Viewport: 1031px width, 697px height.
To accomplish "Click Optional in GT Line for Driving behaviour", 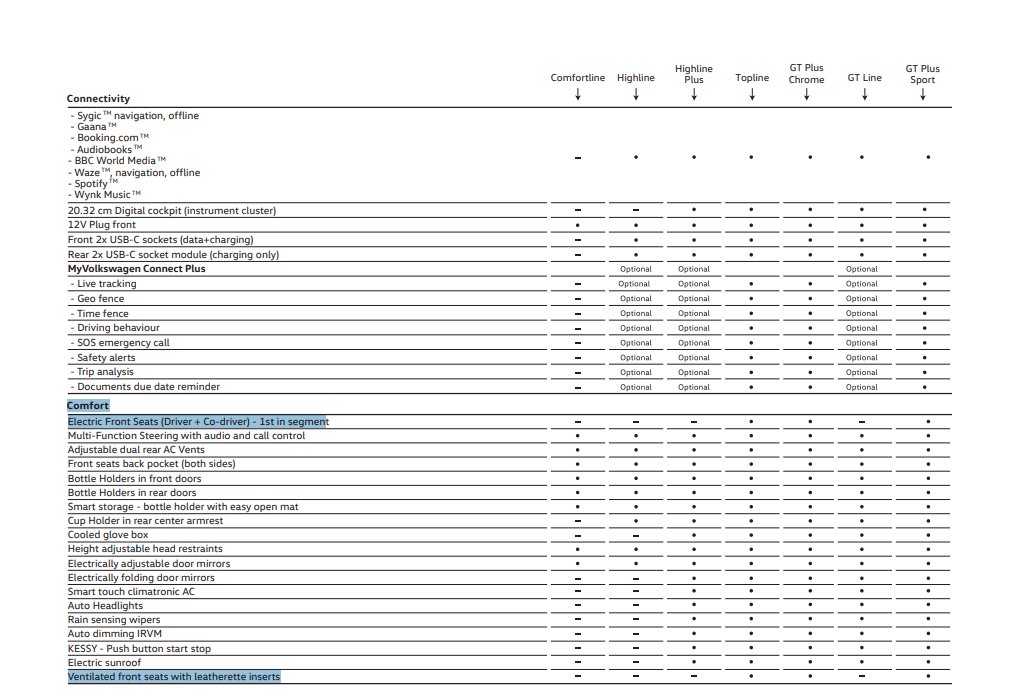I will (x=861, y=328).
